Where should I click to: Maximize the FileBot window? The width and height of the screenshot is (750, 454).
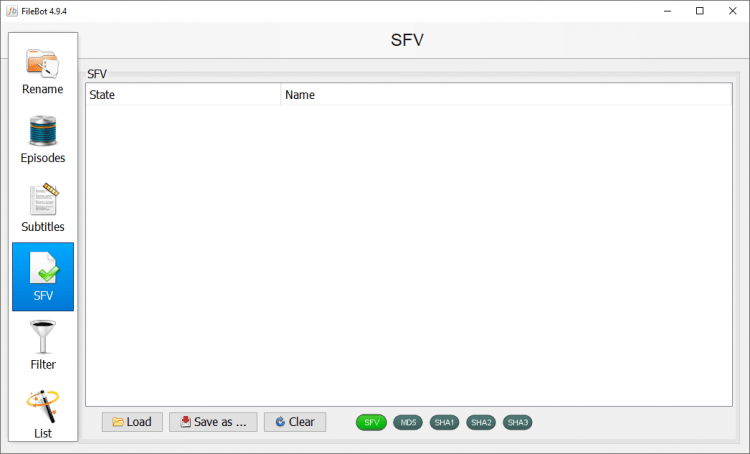[x=700, y=11]
